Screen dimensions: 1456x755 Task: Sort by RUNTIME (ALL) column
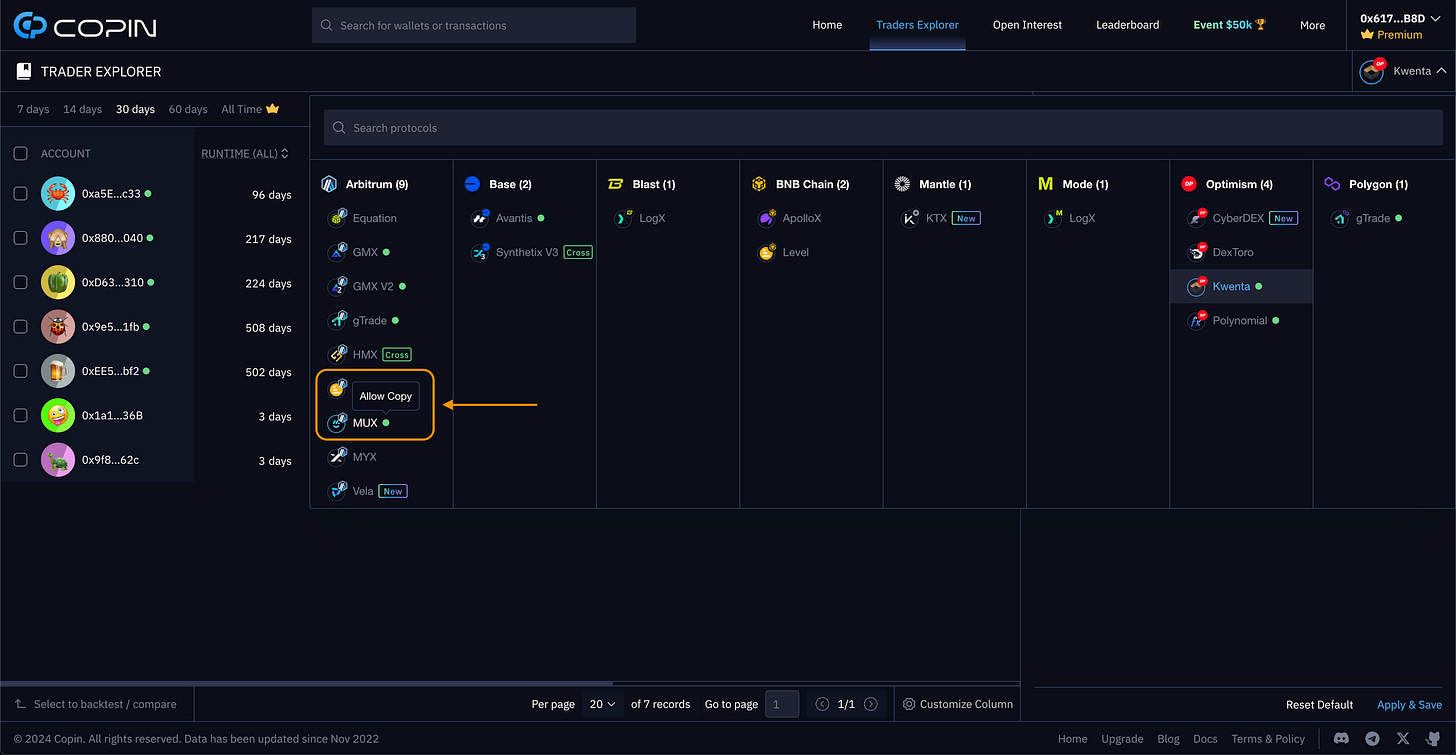(245, 153)
